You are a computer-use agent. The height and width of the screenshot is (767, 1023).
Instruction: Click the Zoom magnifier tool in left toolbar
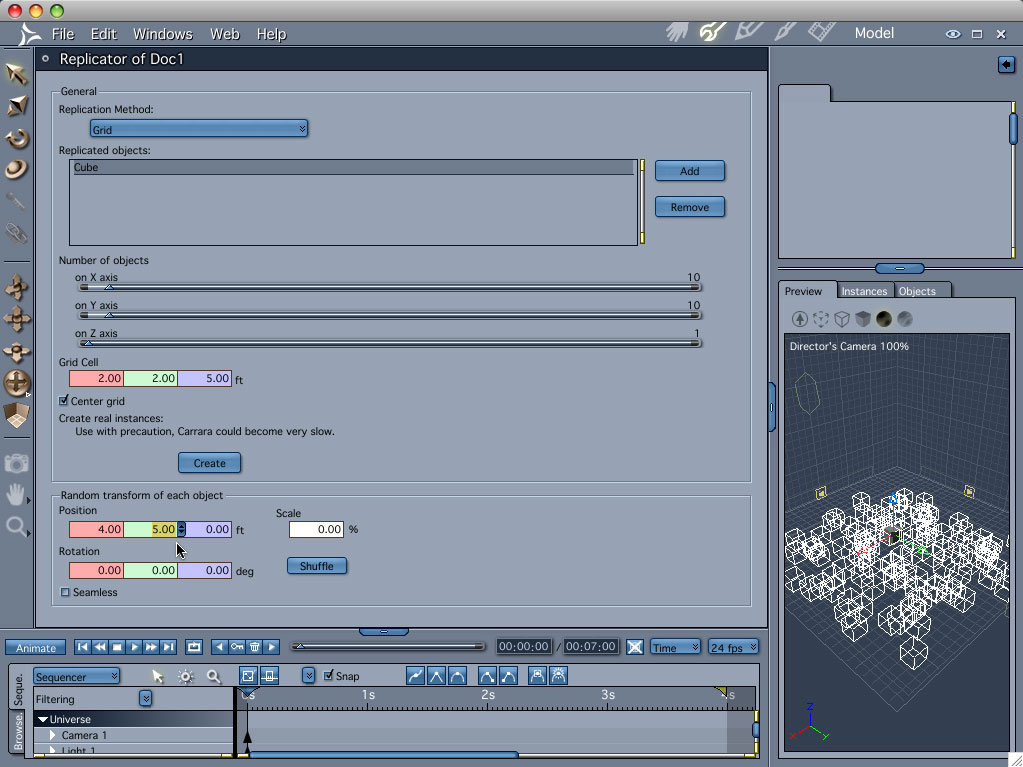click(16, 527)
